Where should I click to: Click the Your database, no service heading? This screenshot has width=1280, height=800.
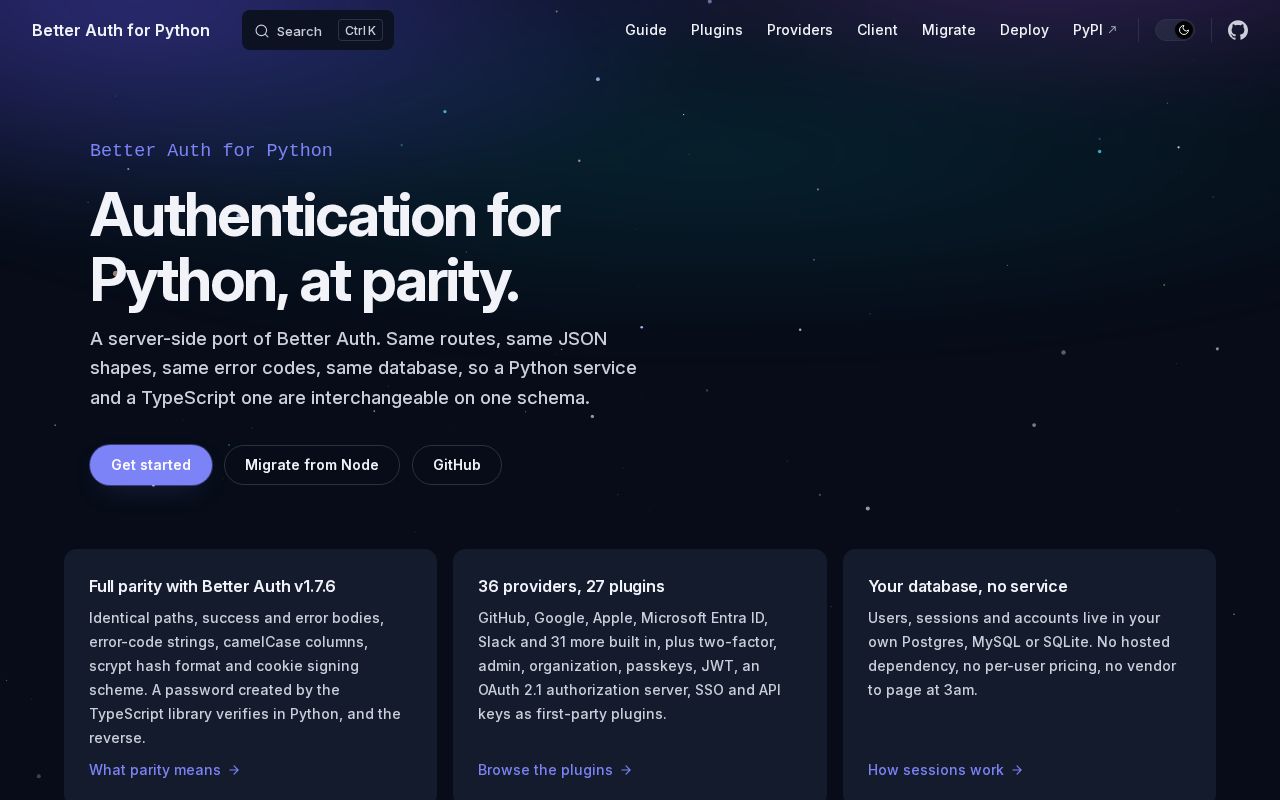pos(968,586)
